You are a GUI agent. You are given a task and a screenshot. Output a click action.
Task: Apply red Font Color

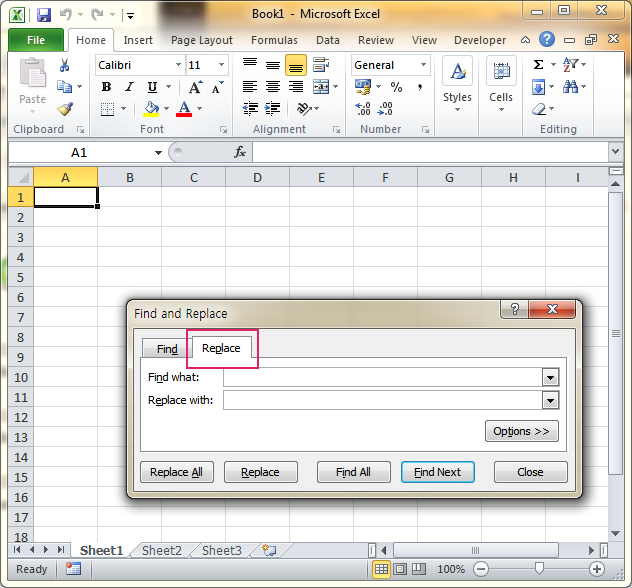[x=184, y=109]
